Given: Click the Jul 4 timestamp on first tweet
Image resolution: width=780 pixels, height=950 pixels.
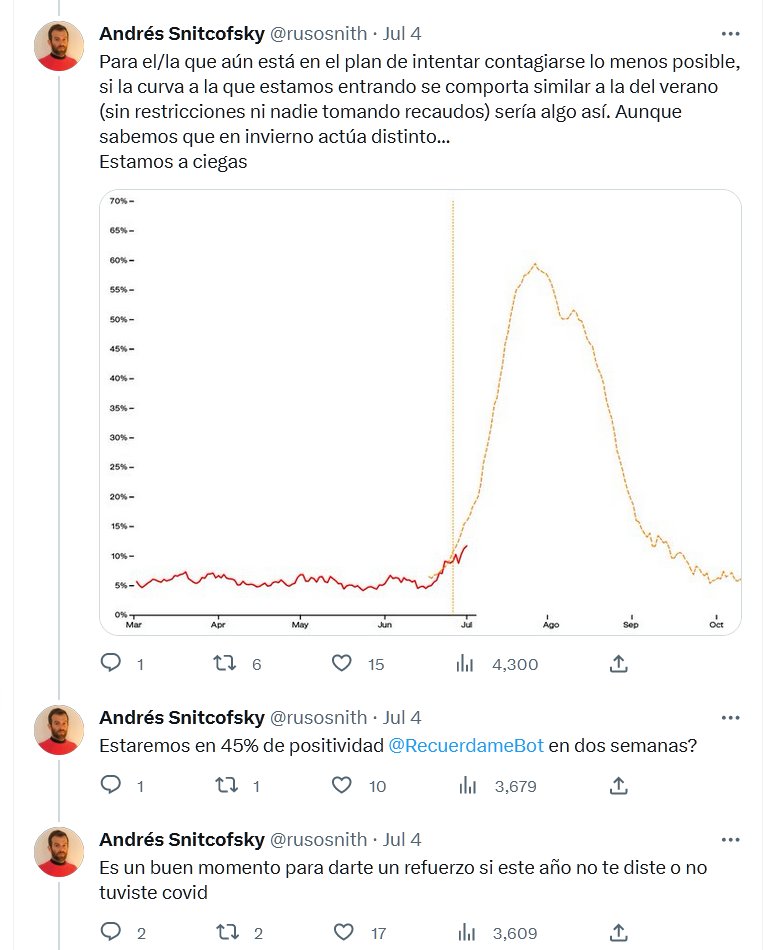Looking at the screenshot, I should pos(402,33).
